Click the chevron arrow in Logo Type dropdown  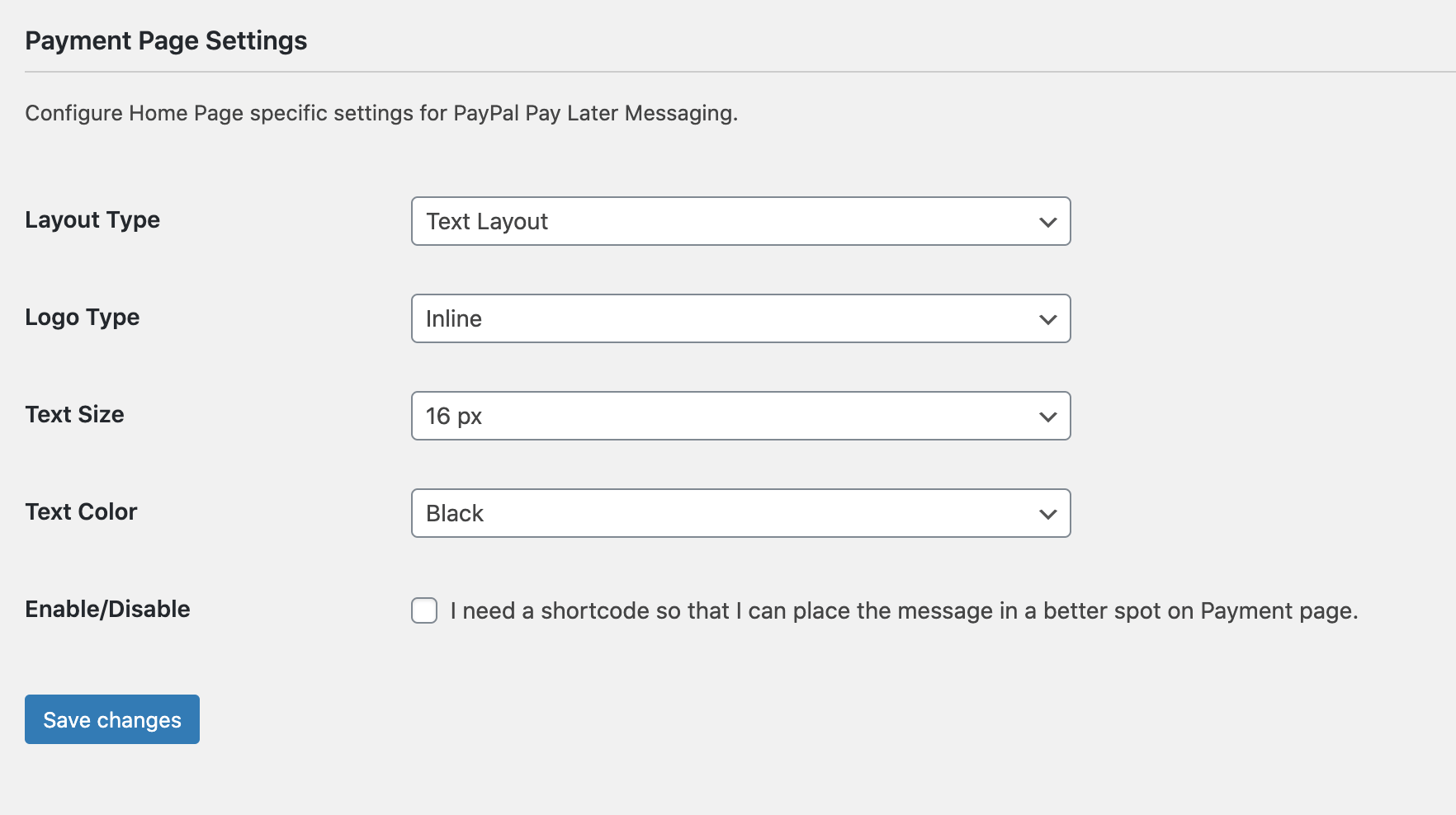click(x=1047, y=319)
